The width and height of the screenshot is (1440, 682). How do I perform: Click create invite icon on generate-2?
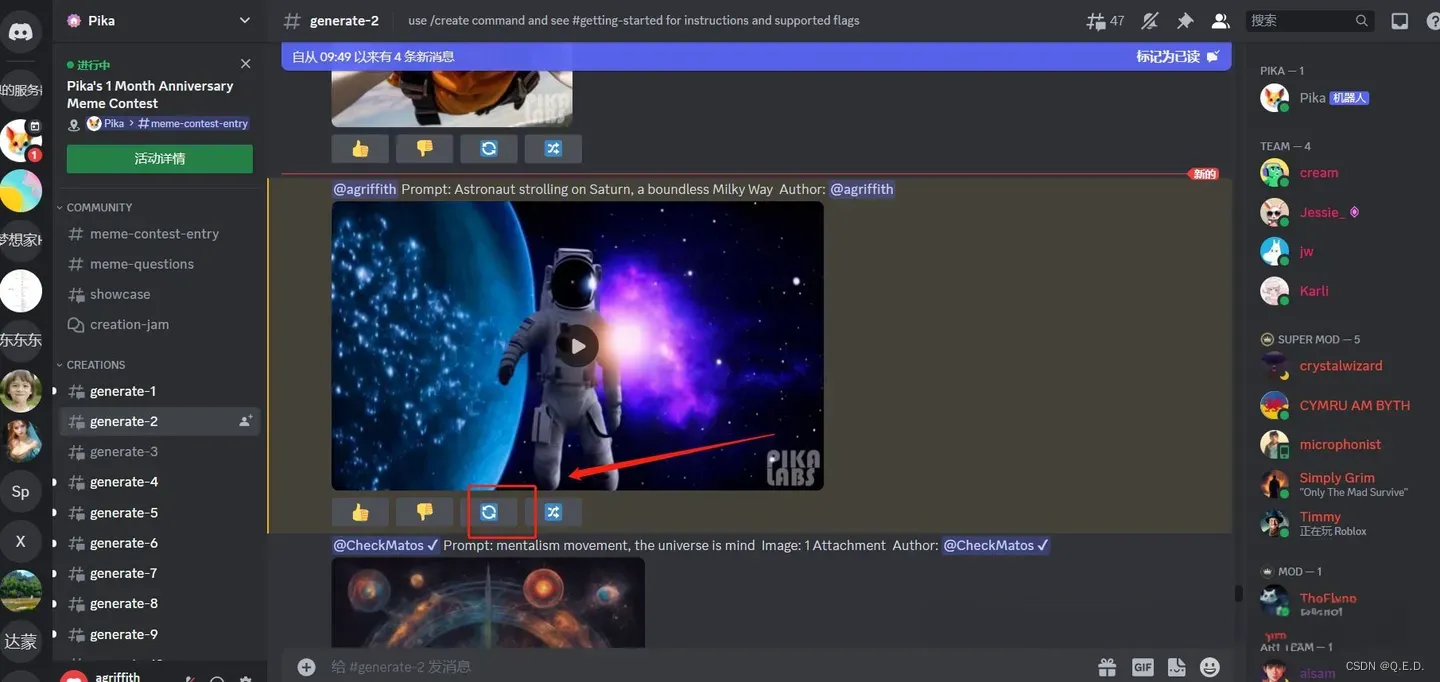[x=245, y=421]
